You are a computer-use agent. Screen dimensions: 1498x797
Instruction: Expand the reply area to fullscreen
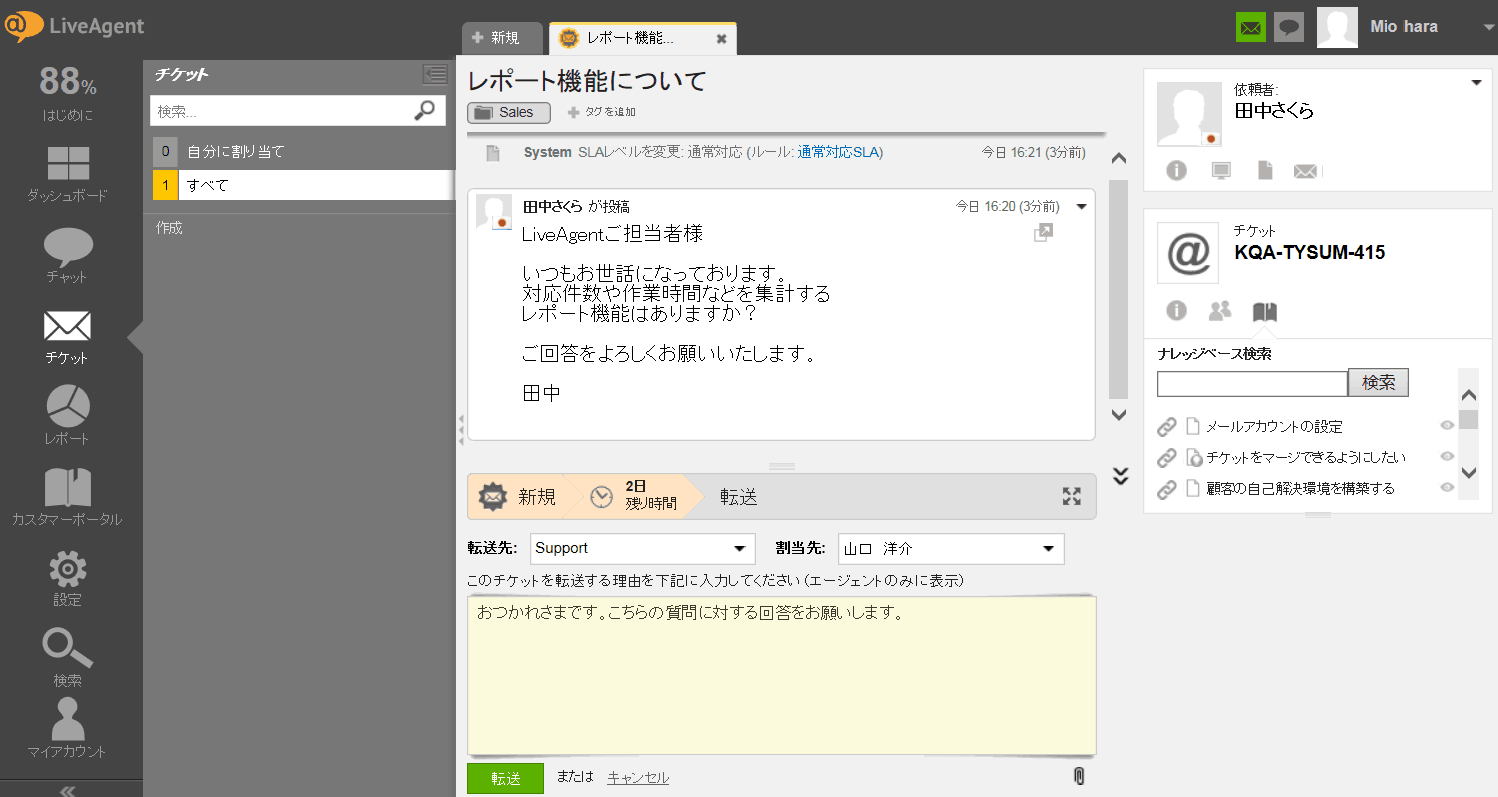point(1072,496)
